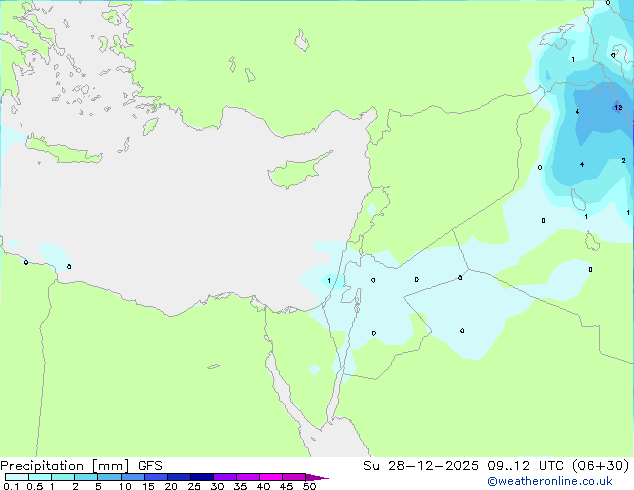This screenshot has height=490, width=634.
Task: Click the 1–2 mm legend color swatch
Action: (x=63, y=477)
